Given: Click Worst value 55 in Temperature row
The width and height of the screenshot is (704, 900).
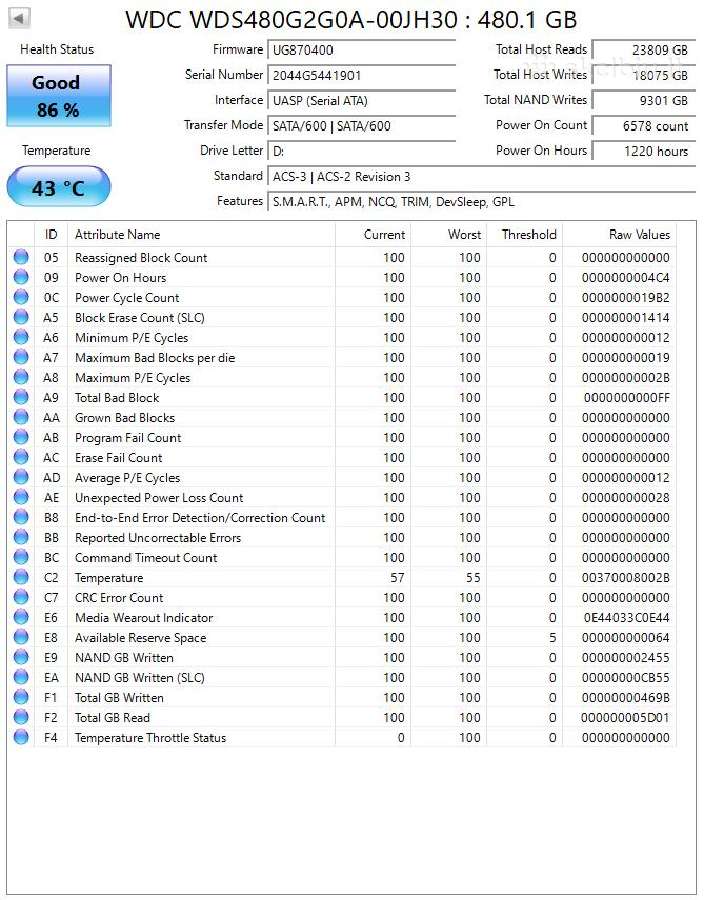Looking at the screenshot, I should (x=473, y=577).
